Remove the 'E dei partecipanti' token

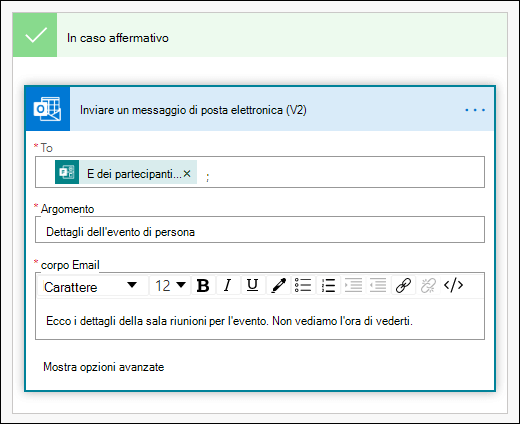[187, 173]
